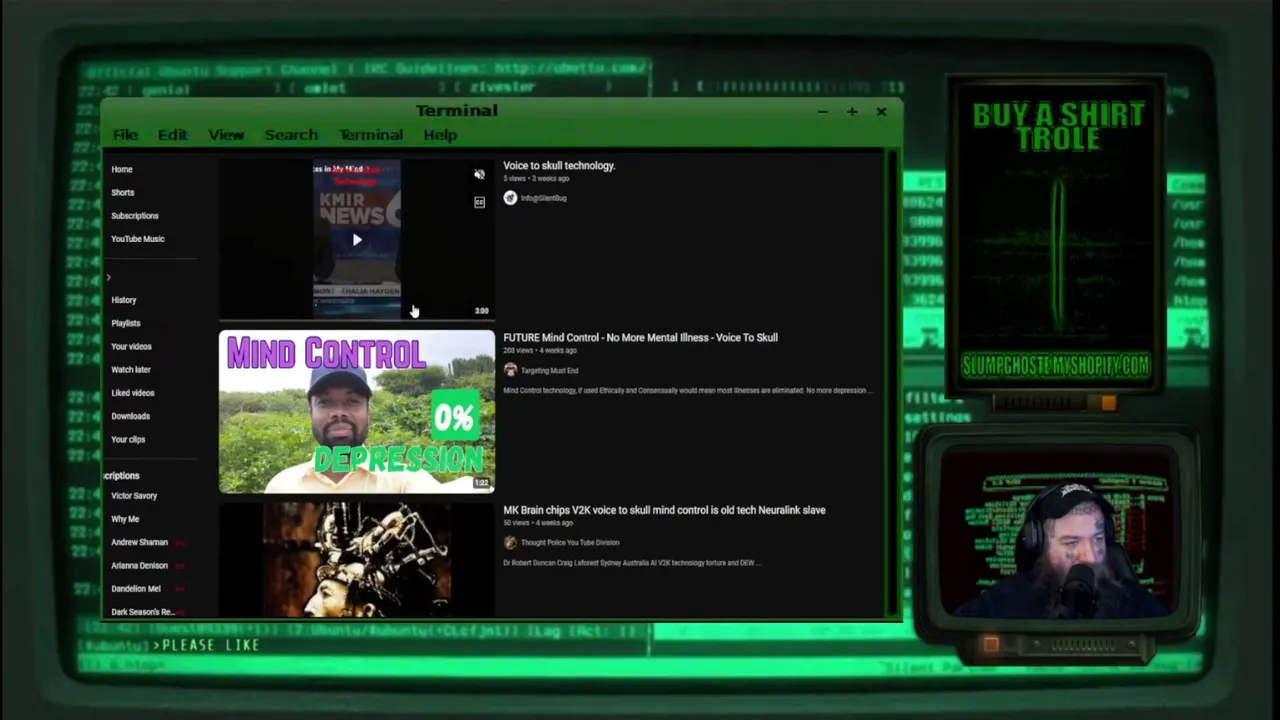Screen dimensions: 1280x720
Task: Go to YouTube Home in sidebar
Action: [x=122, y=170]
